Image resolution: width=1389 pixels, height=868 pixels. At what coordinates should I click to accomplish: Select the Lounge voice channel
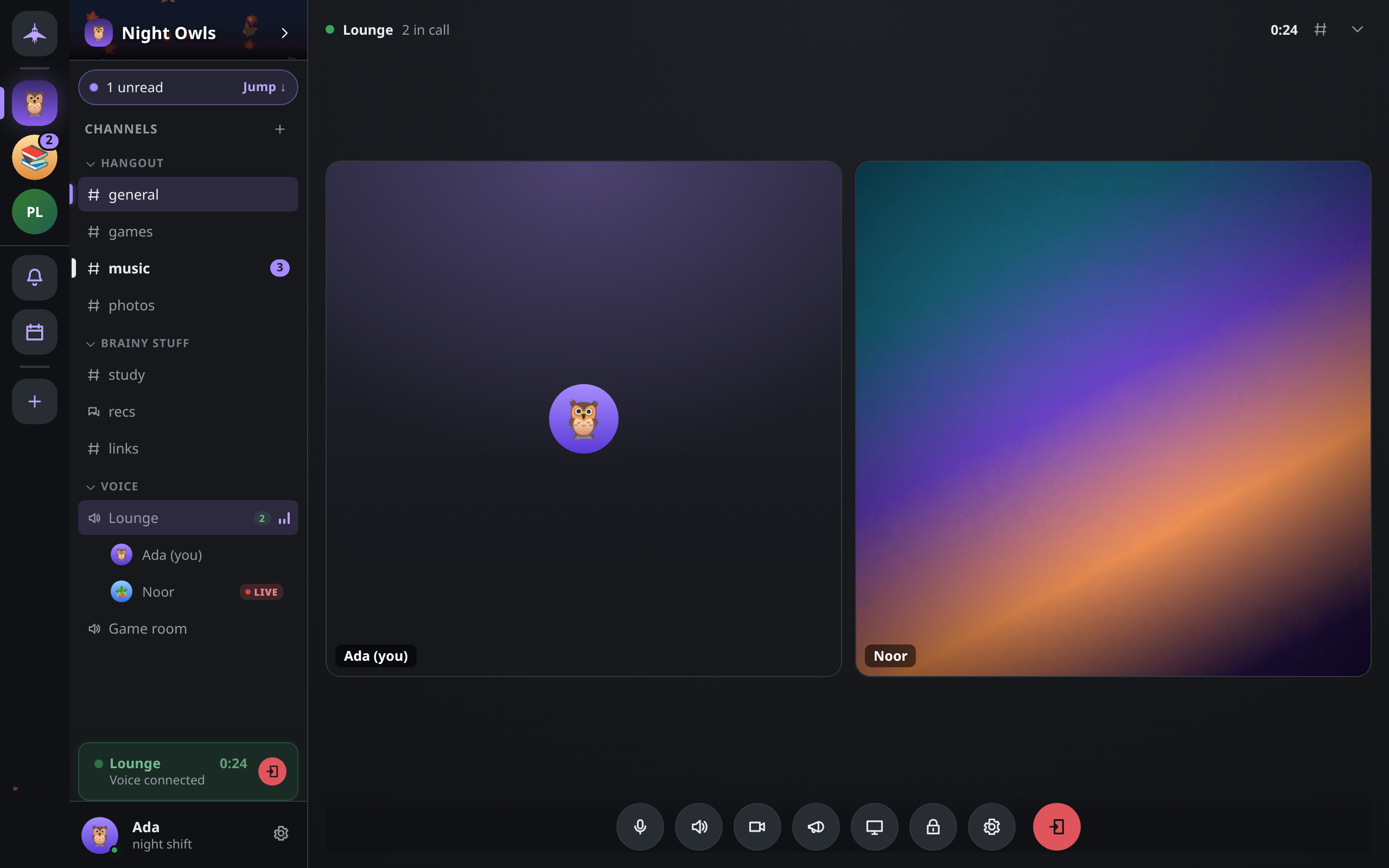click(x=188, y=518)
